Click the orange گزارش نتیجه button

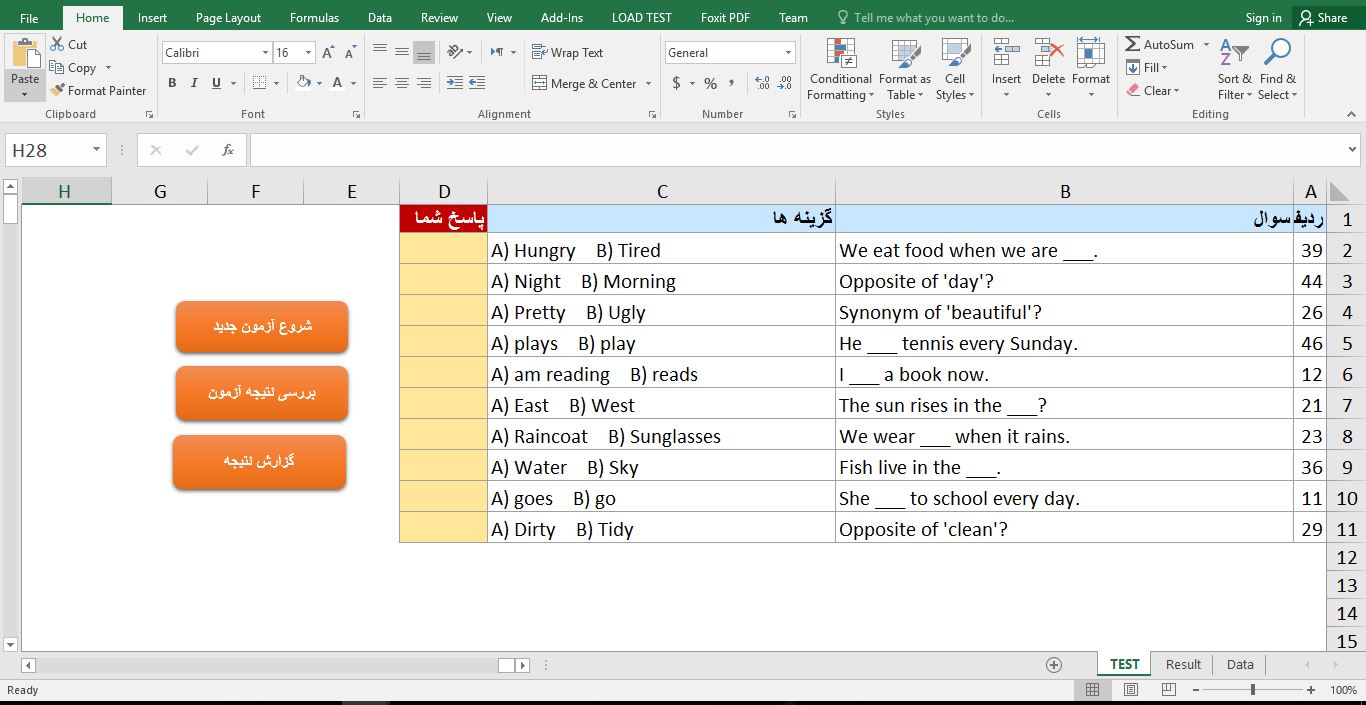259,462
